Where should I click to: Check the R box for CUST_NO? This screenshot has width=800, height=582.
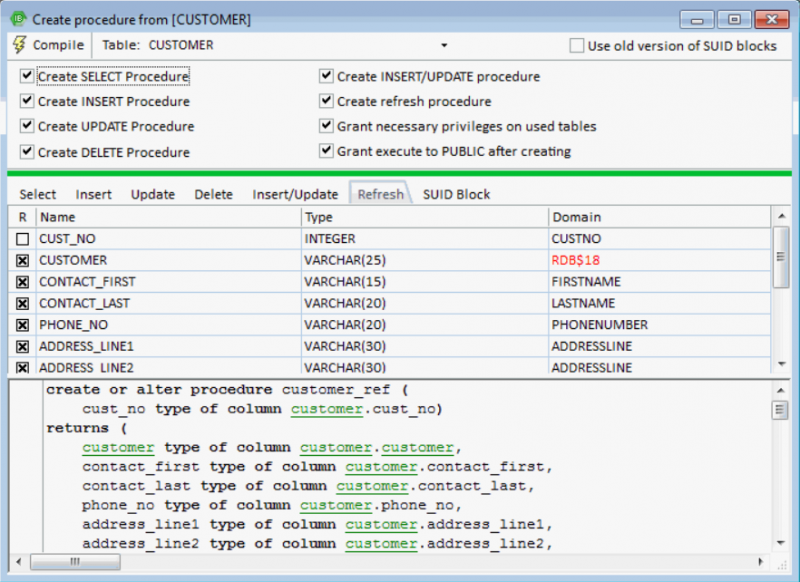coord(22,239)
